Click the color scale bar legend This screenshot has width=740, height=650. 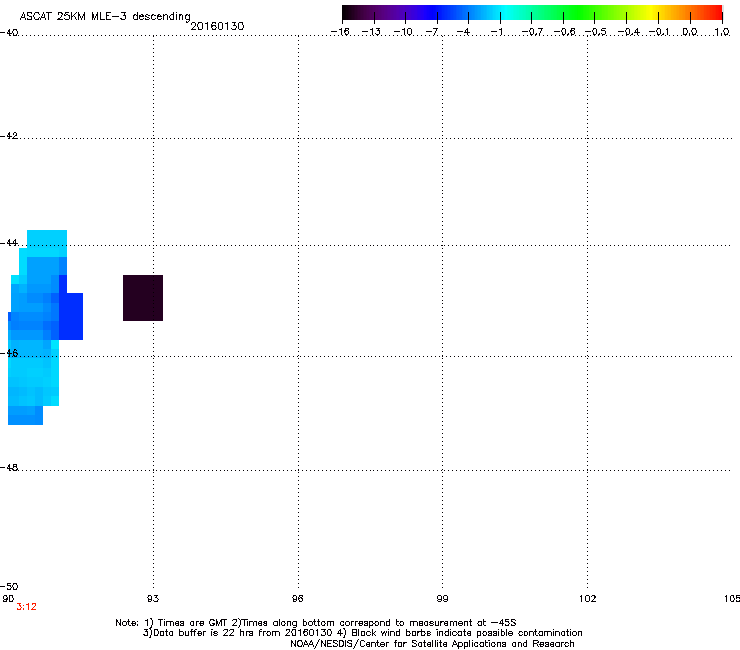(x=532, y=13)
